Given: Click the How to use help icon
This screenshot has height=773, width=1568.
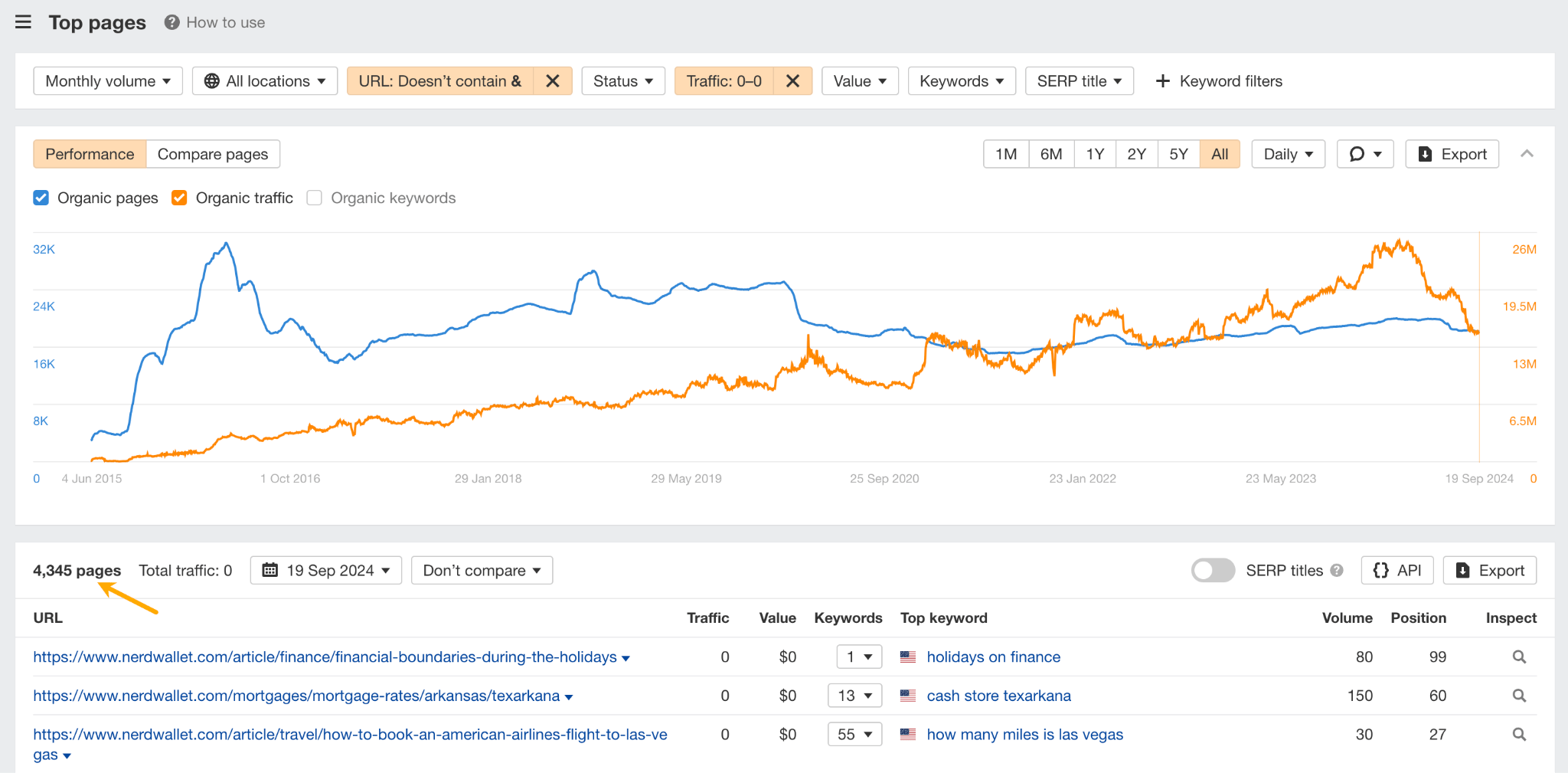Looking at the screenshot, I should [172, 22].
